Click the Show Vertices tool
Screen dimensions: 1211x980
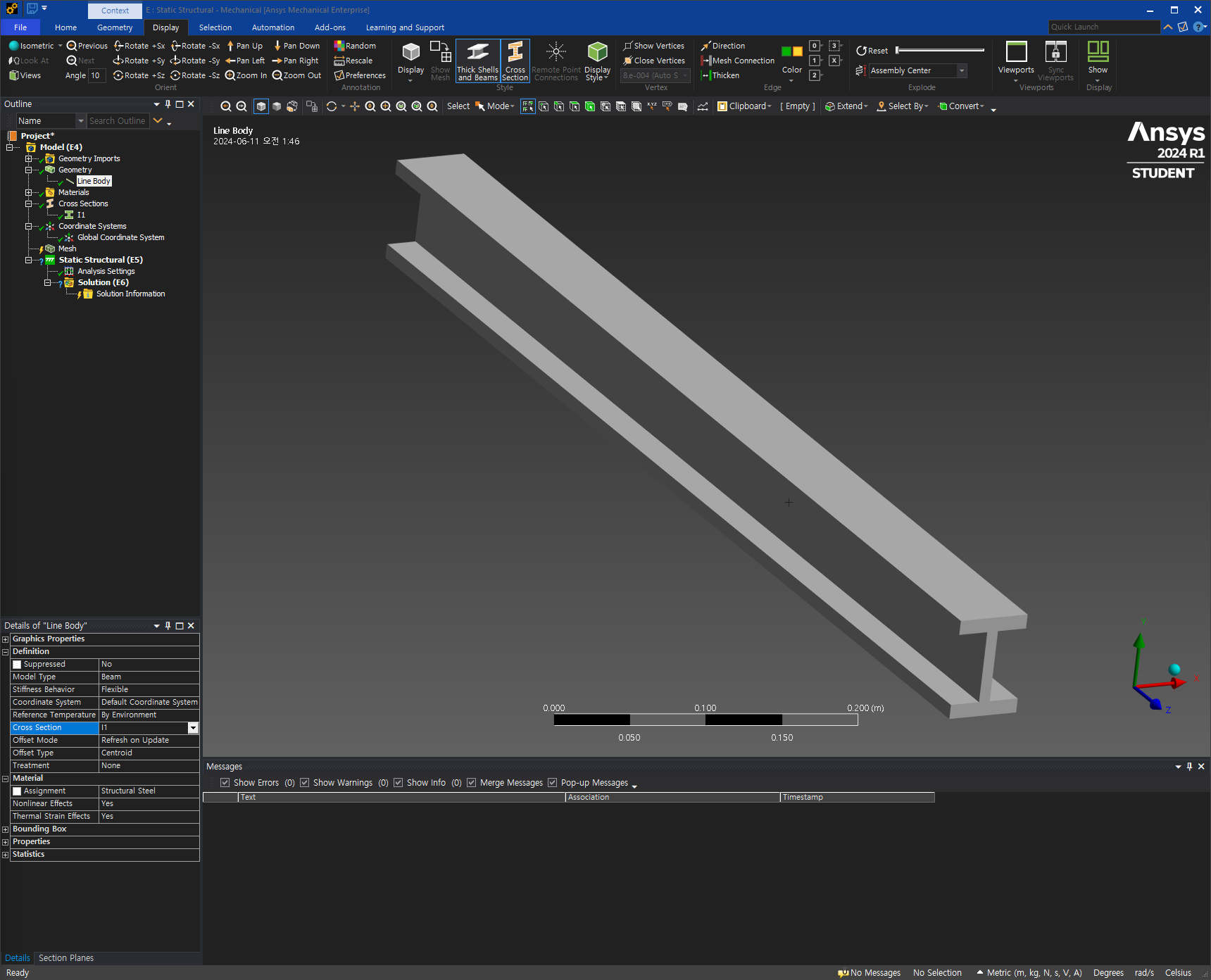[x=653, y=46]
